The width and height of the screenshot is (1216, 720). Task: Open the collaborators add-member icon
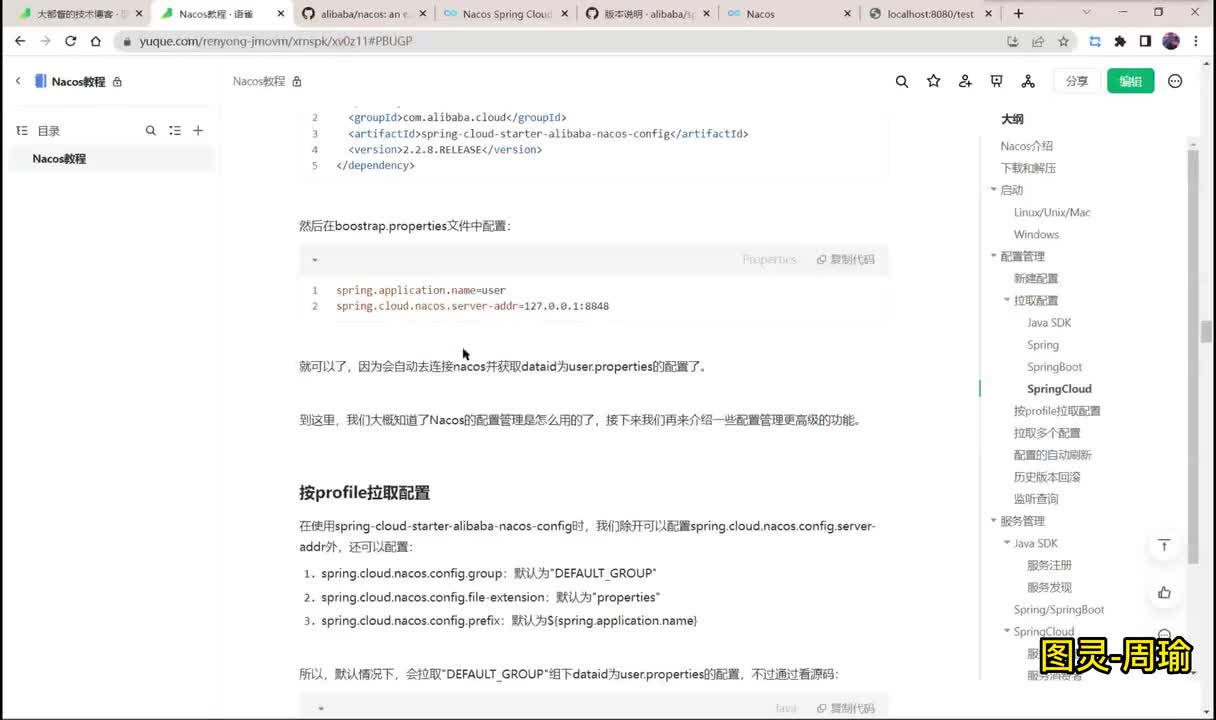(965, 81)
